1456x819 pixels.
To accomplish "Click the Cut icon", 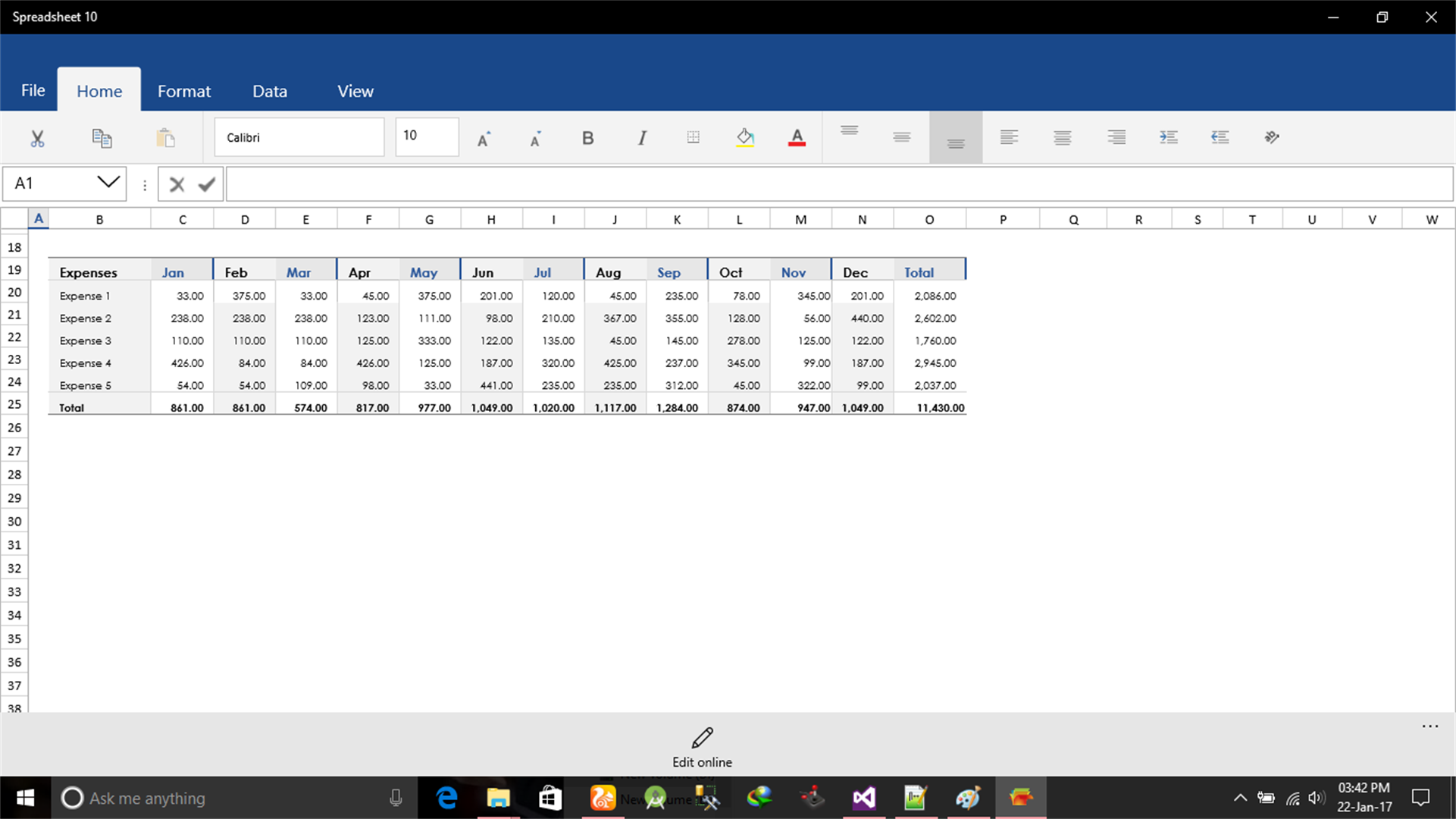I will [37, 137].
